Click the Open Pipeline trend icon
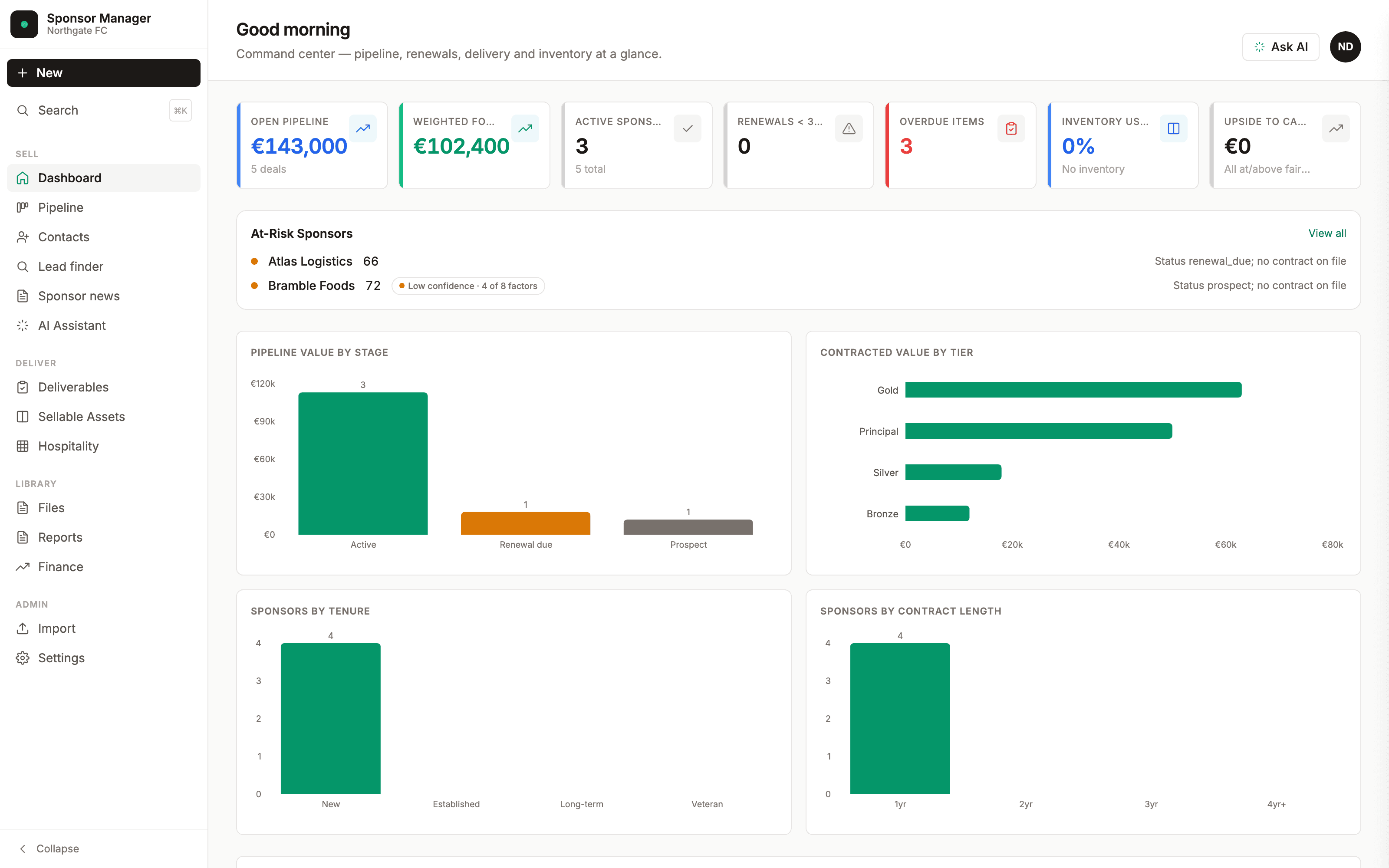The width and height of the screenshot is (1389, 868). coord(363,128)
